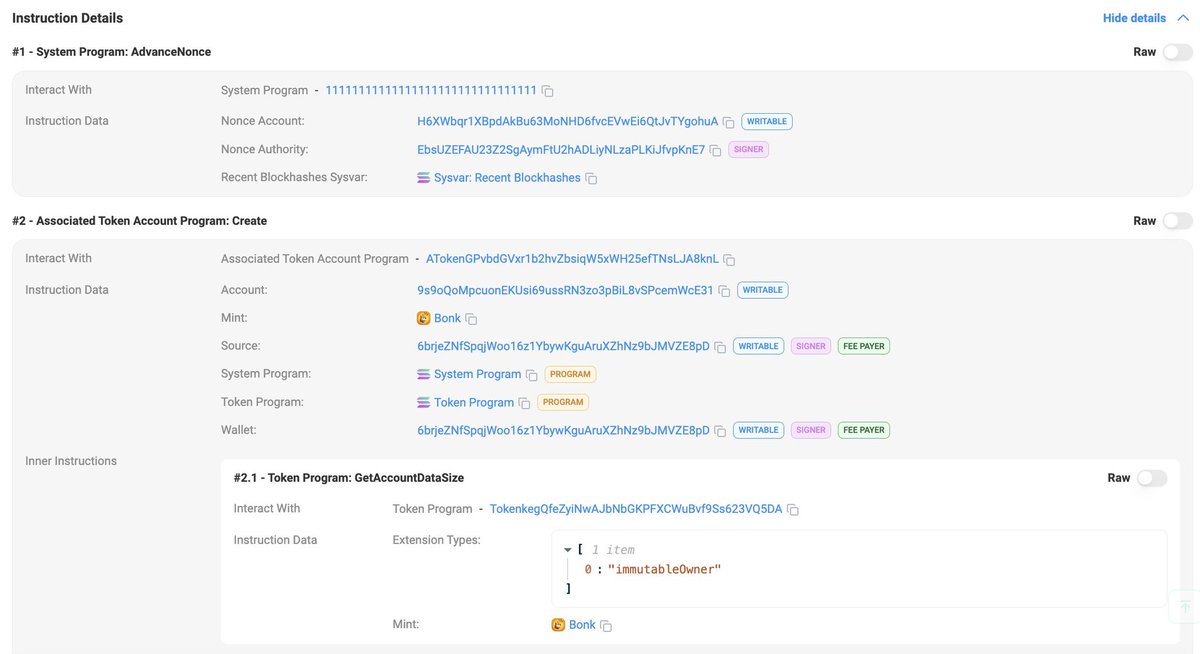Toggle Raw view for instruction #2 Create
1200x654 pixels.
click(x=1178, y=221)
